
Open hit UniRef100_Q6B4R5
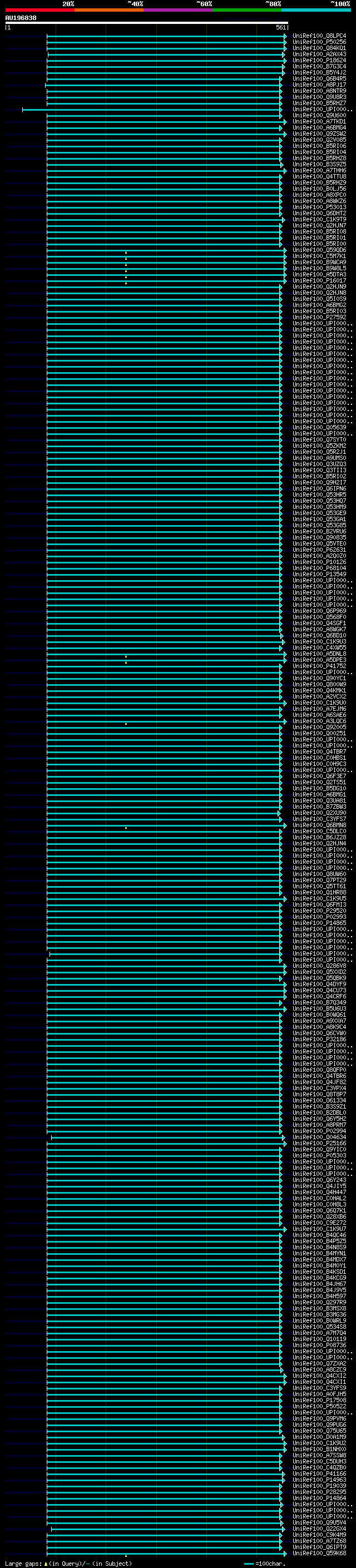pyautogui.click(x=319, y=78)
